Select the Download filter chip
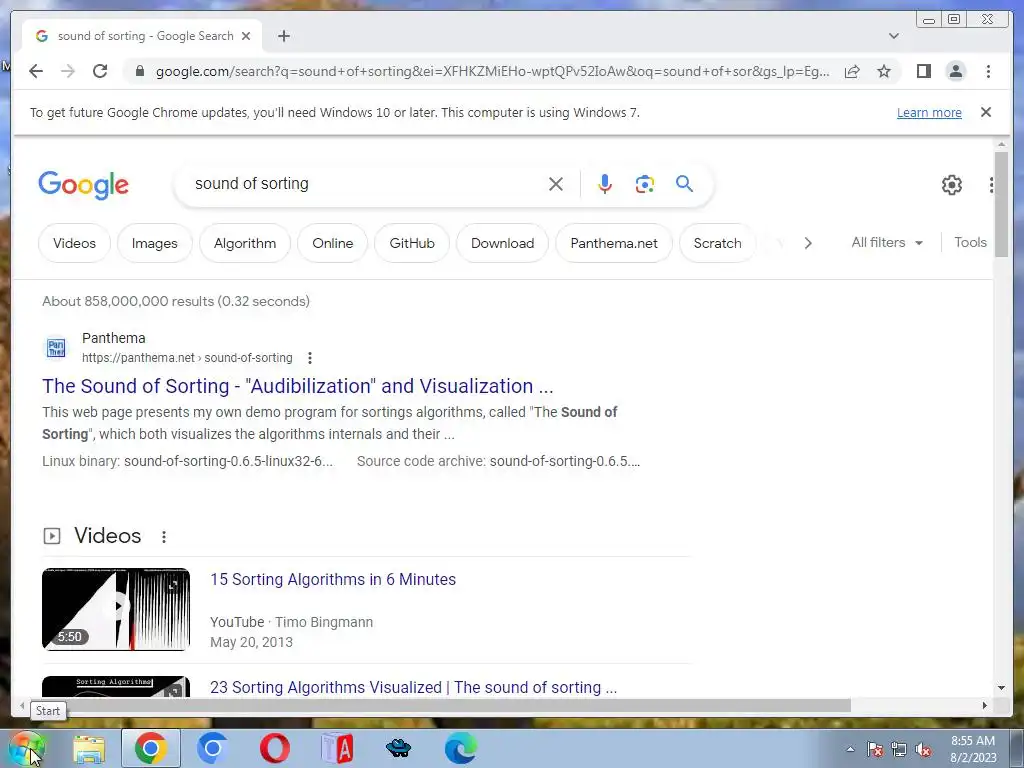The height and width of the screenshot is (768, 1024). (502, 243)
